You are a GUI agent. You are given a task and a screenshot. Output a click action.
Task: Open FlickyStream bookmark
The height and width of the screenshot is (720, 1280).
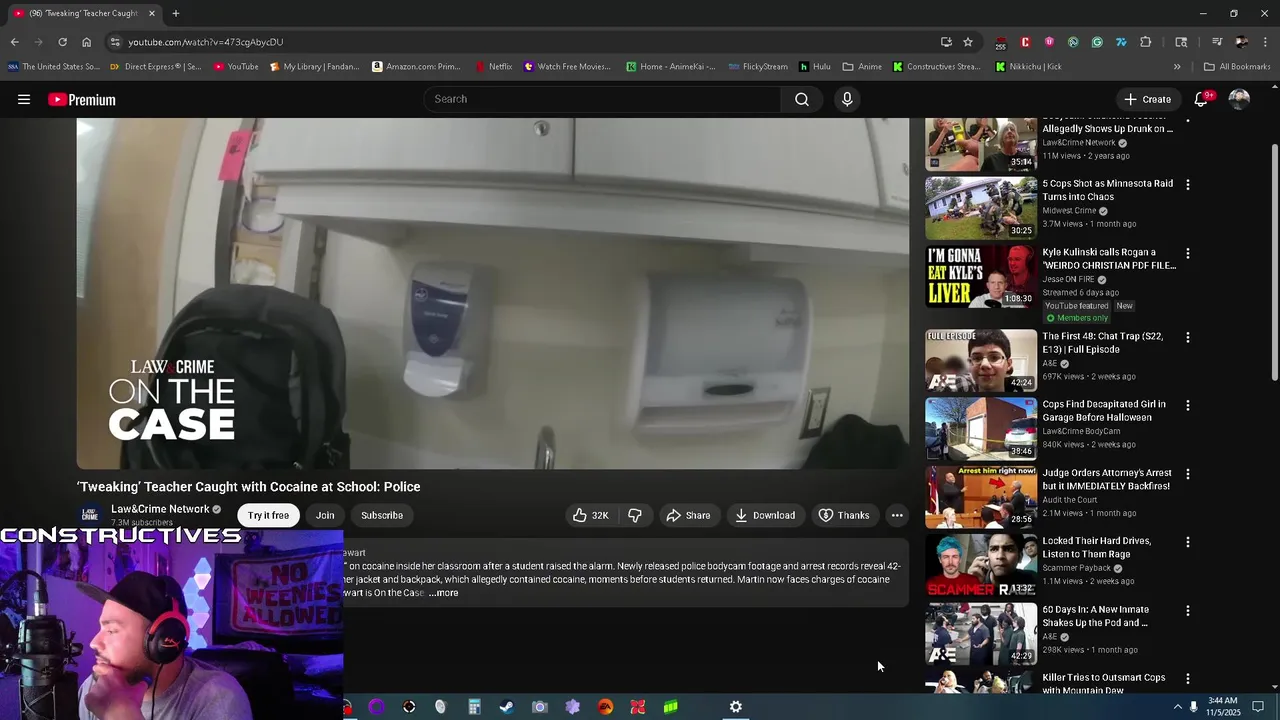(758, 67)
